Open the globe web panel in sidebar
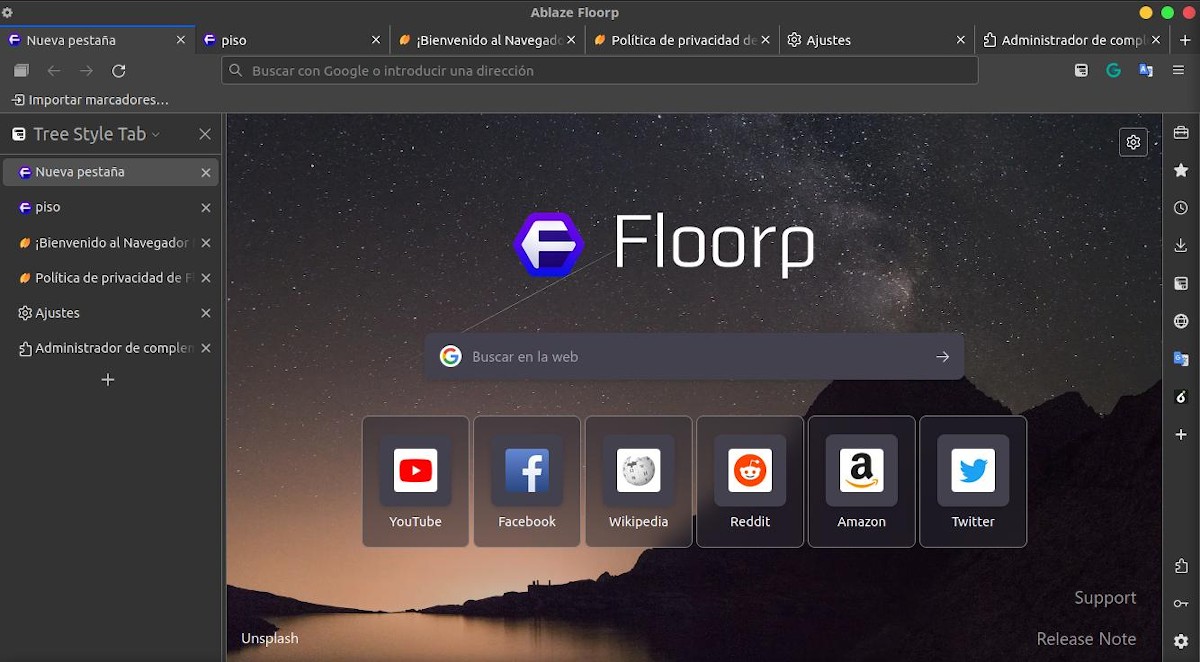Screen dimensions: 1200x662 click(1181, 321)
